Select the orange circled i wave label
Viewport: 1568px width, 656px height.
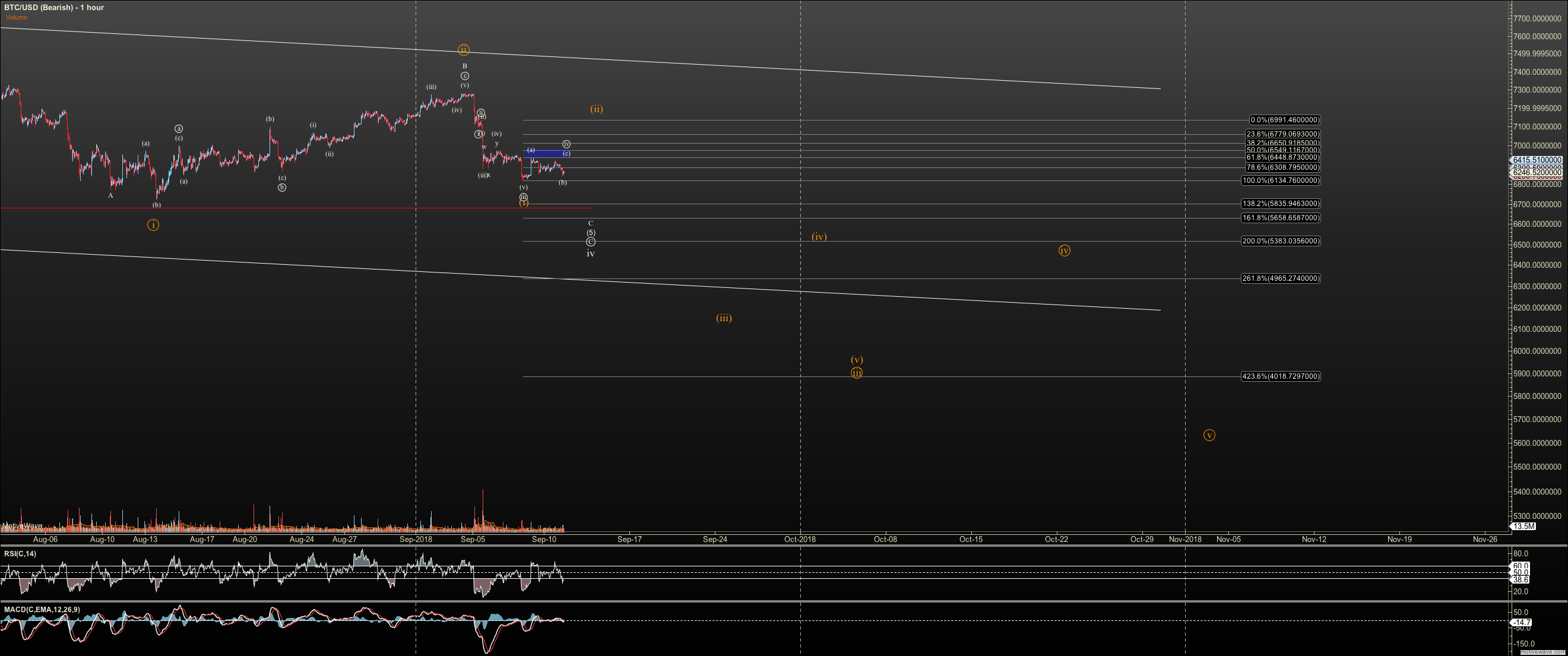click(153, 225)
